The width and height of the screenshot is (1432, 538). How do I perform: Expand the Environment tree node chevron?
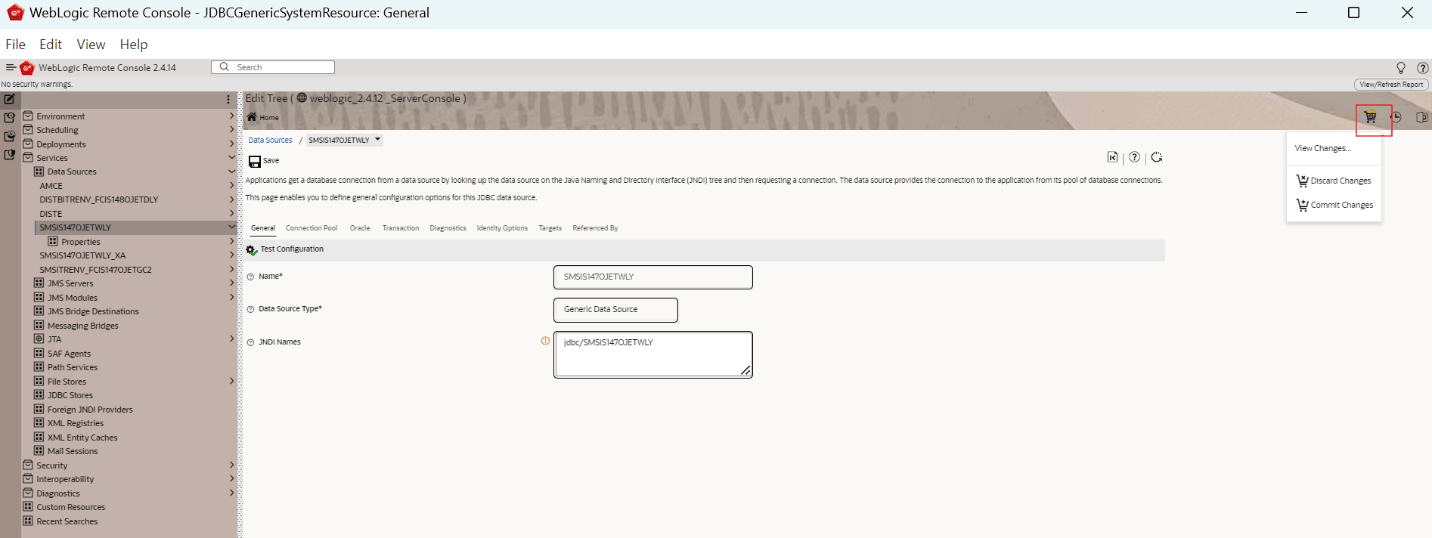pos(232,116)
